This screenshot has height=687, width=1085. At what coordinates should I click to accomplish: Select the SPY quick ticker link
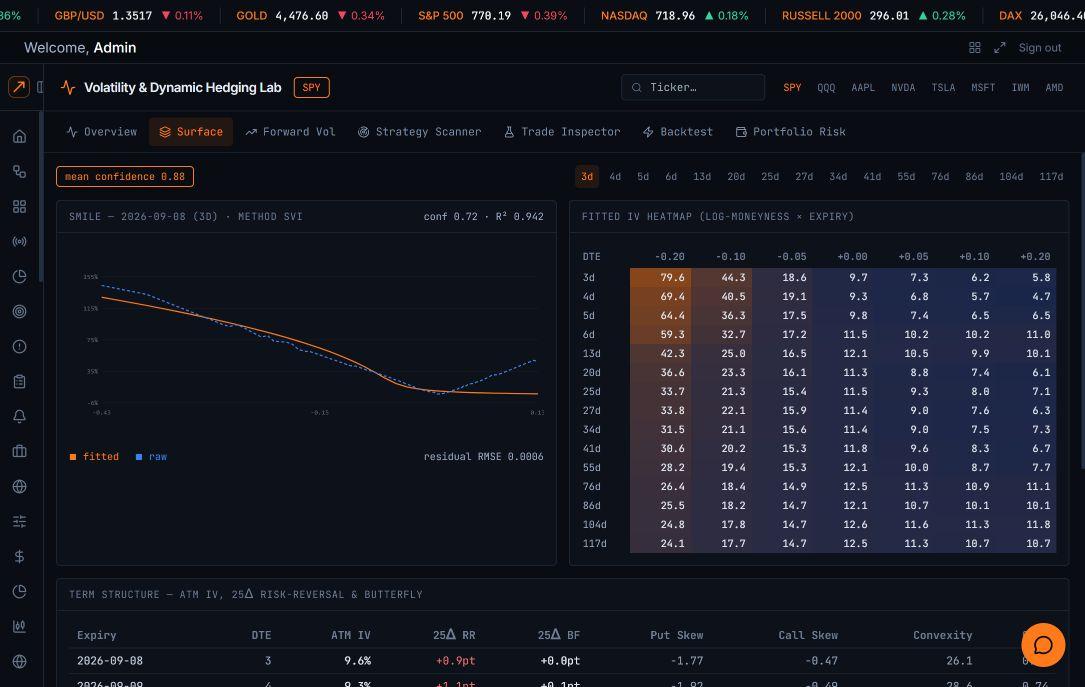click(792, 88)
